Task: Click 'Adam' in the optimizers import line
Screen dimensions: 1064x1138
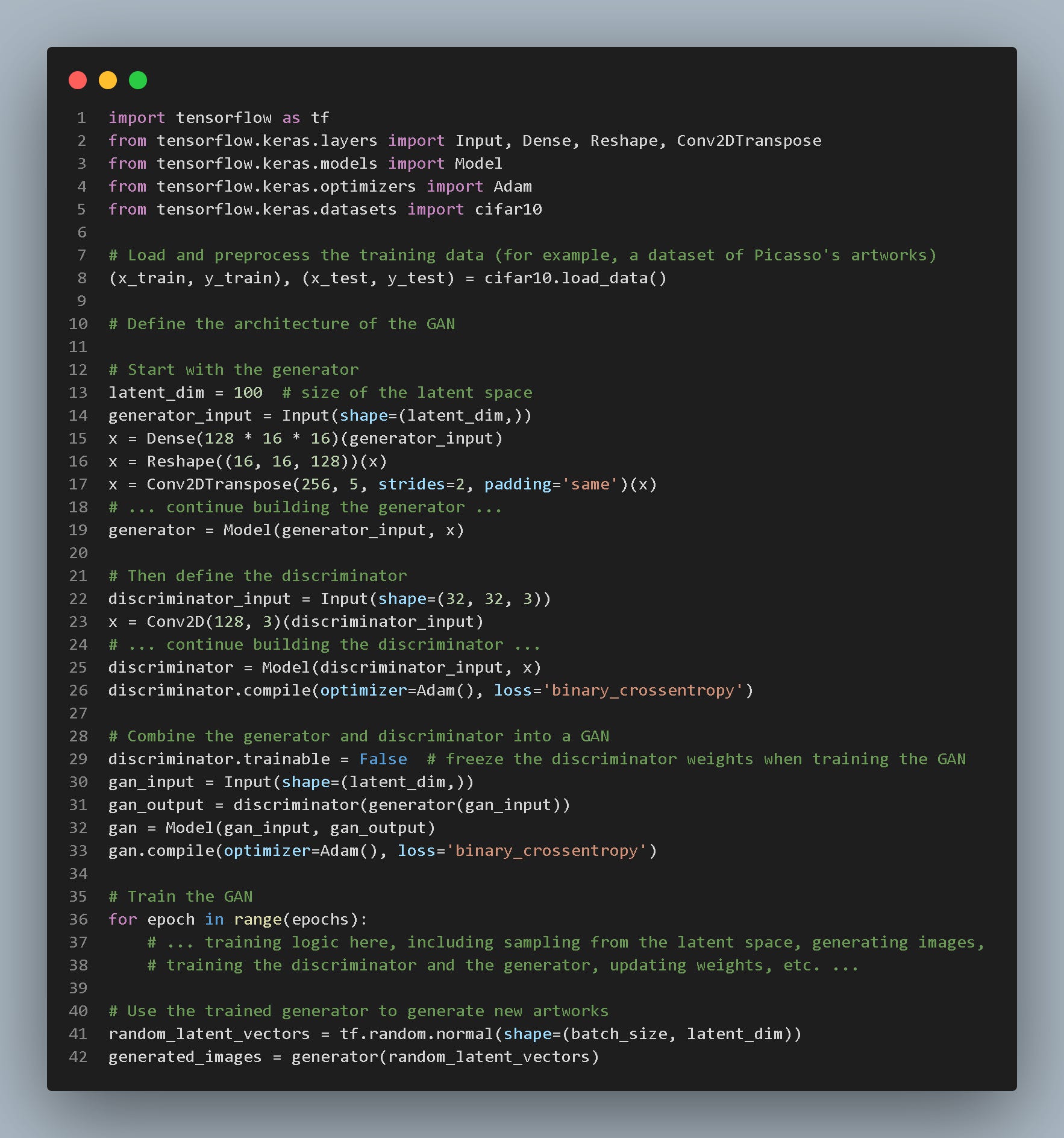Action: (x=513, y=186)
